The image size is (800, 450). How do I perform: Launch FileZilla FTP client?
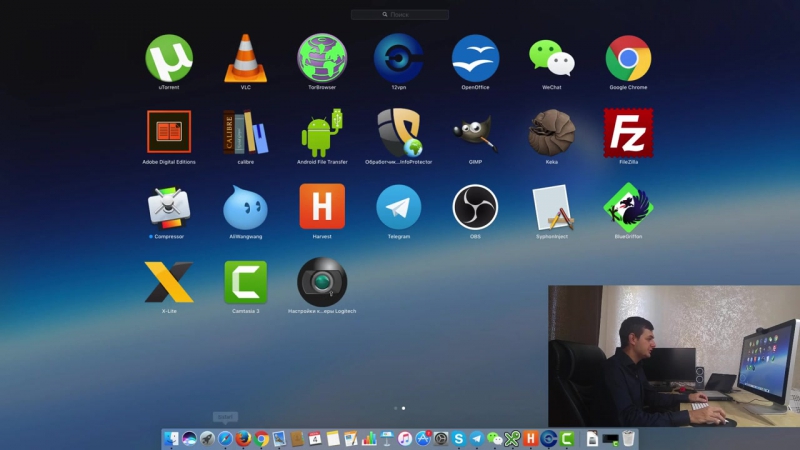(628, 132)
